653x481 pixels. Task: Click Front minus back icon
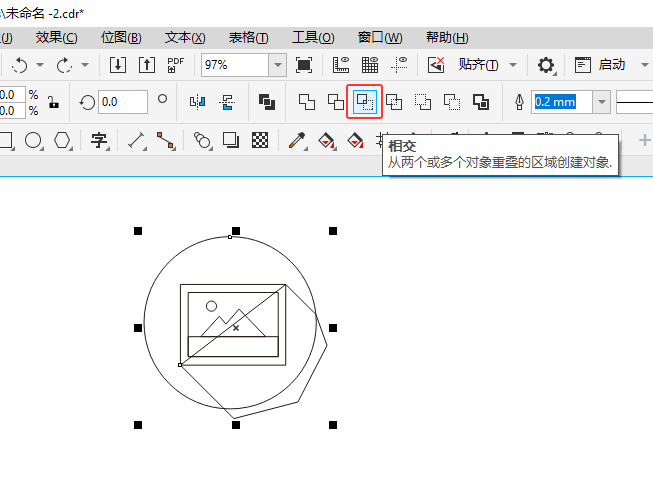click(423, 102)
